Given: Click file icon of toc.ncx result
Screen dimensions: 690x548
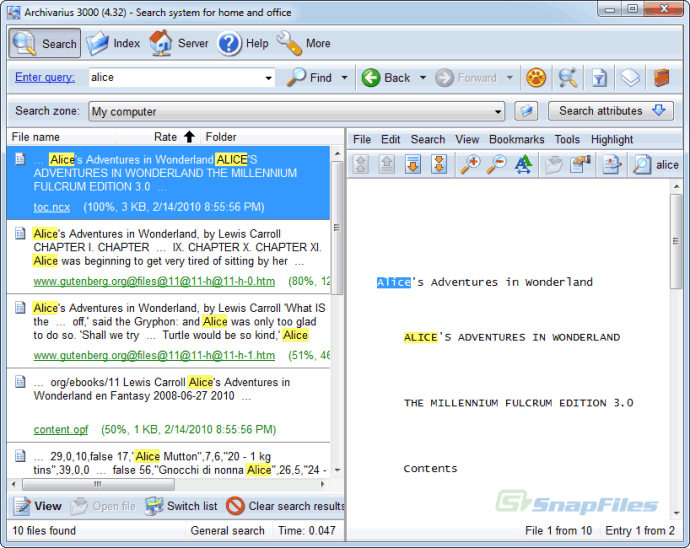Looking at the screenshot, I should [x=20, y=159].
